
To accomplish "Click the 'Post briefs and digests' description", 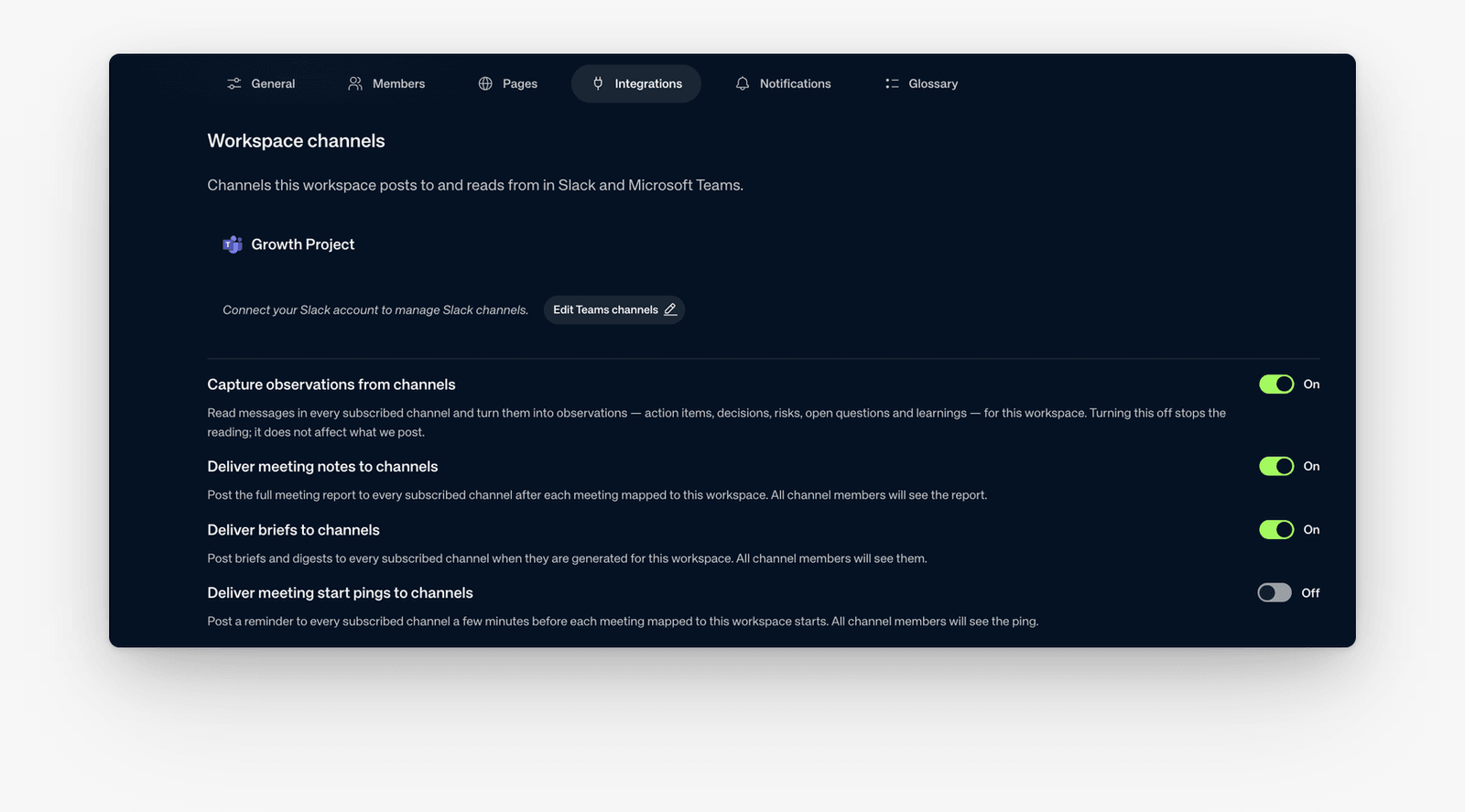I will pos(567,558).
